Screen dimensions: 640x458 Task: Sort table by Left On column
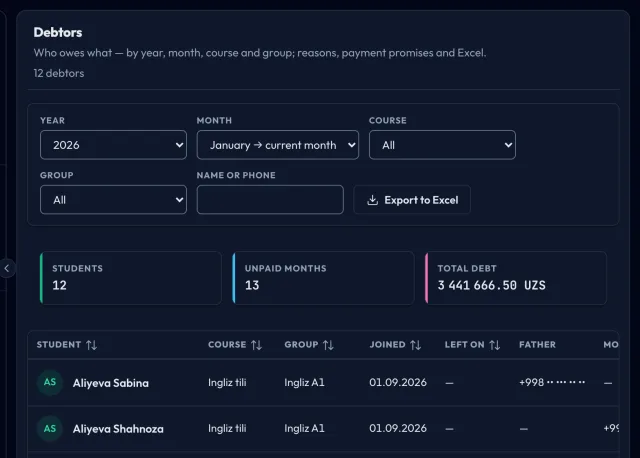click(x=472, y=345)
